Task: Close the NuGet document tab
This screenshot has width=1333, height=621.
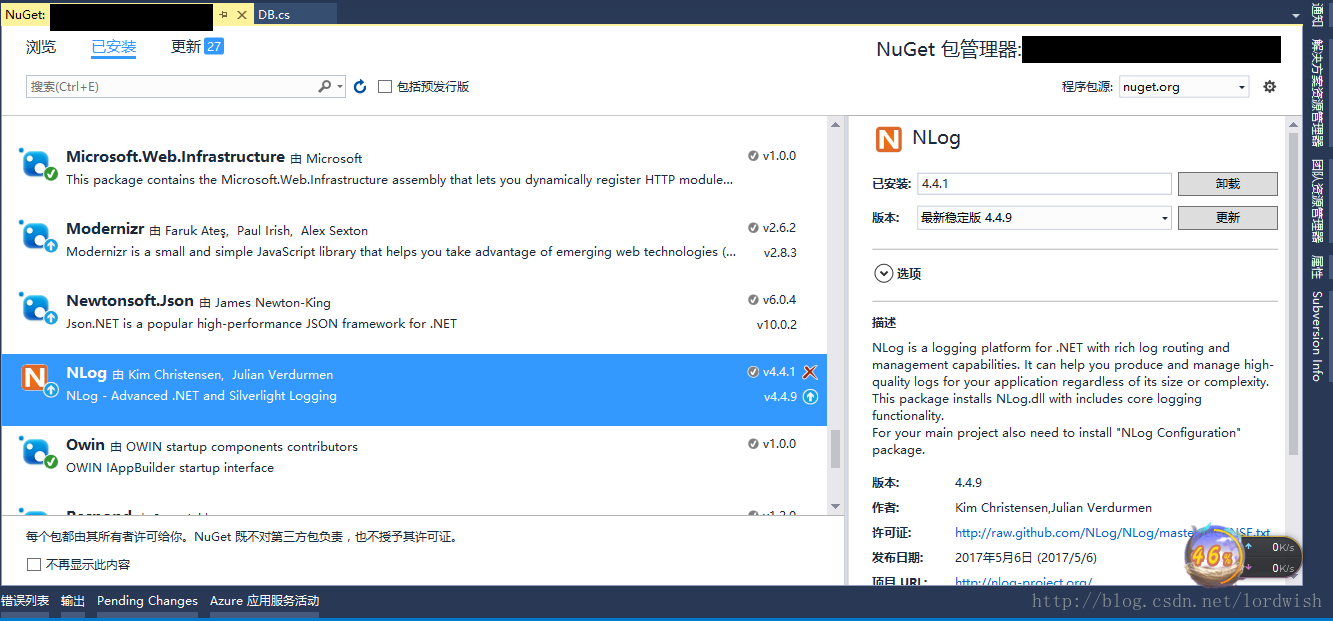Action: (x=241, y=14)
